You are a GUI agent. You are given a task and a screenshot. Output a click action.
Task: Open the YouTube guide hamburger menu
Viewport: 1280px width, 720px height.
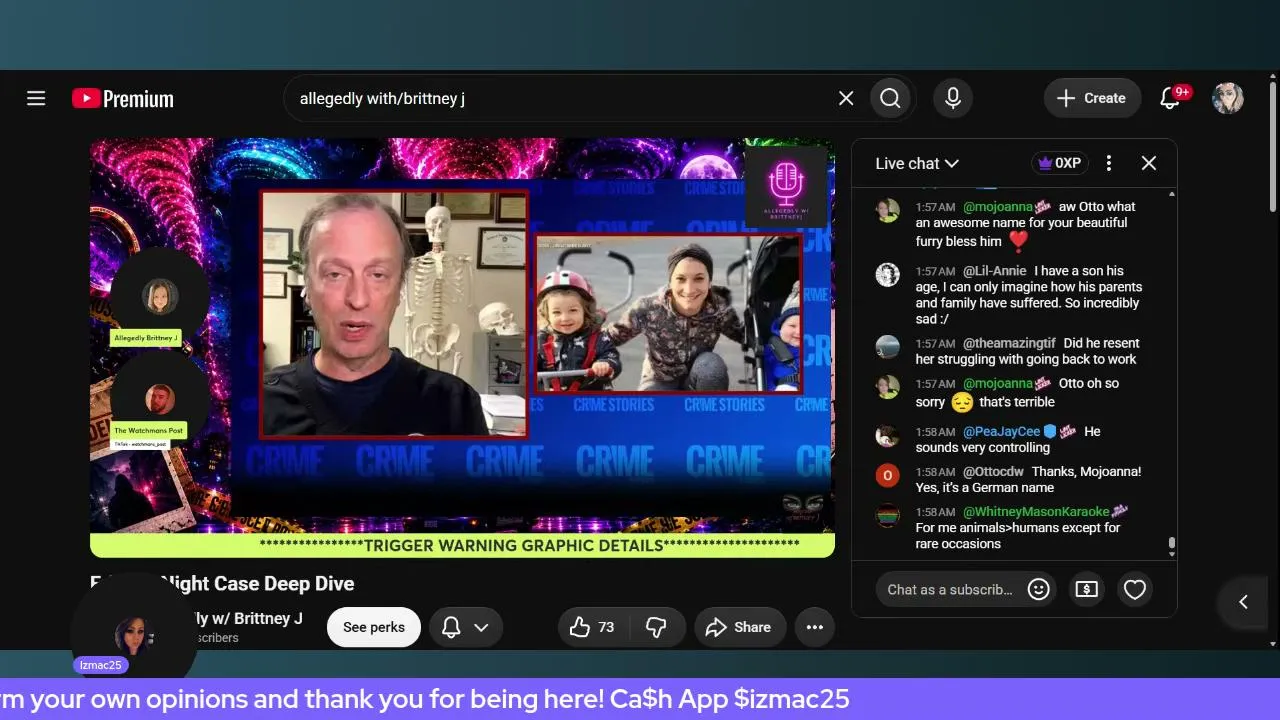[x=36, y=98]
